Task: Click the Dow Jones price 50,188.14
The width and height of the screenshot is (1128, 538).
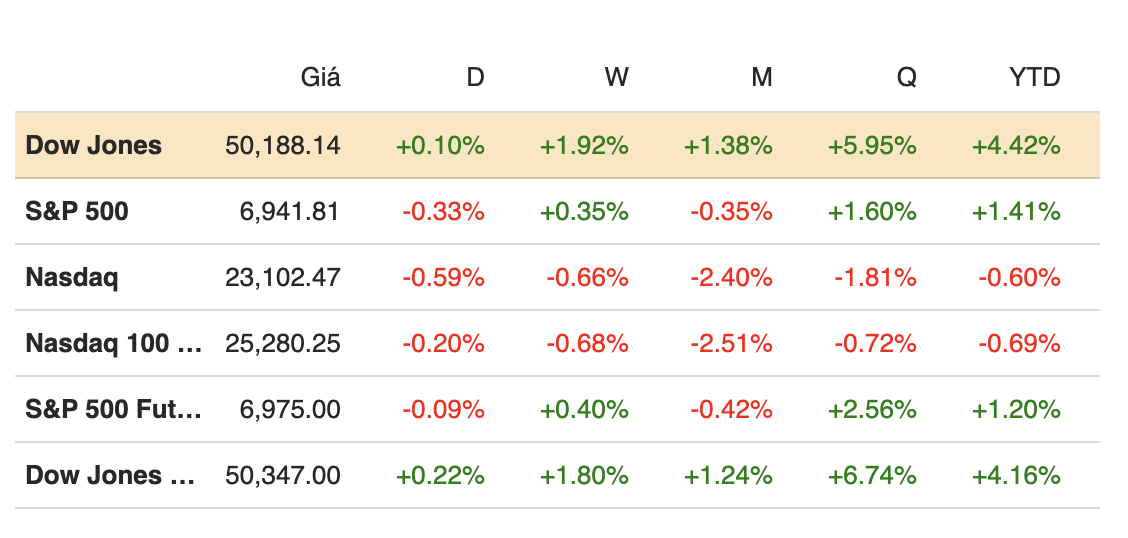Action: point(283,145)
